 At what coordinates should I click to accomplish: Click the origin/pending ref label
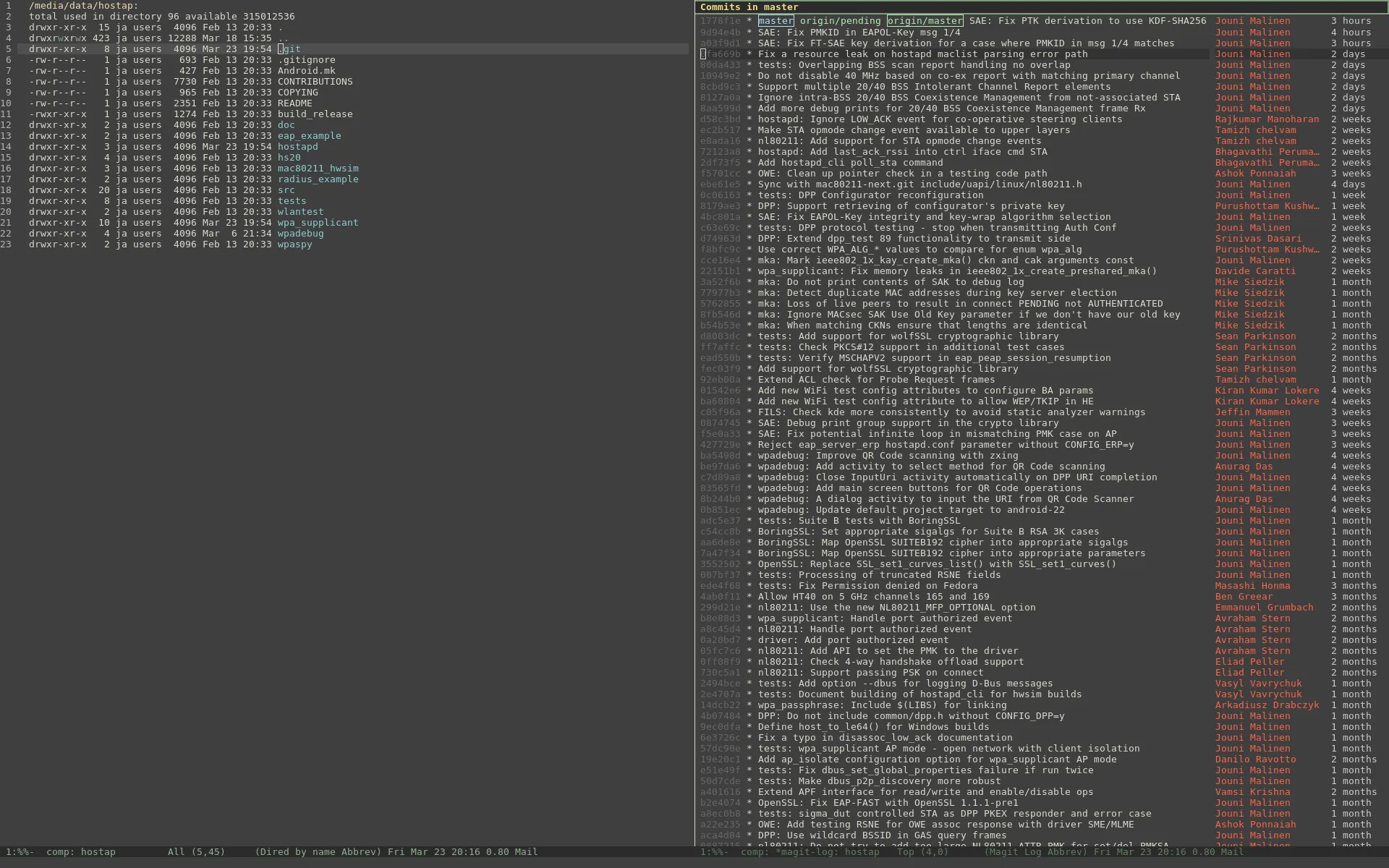840,21
